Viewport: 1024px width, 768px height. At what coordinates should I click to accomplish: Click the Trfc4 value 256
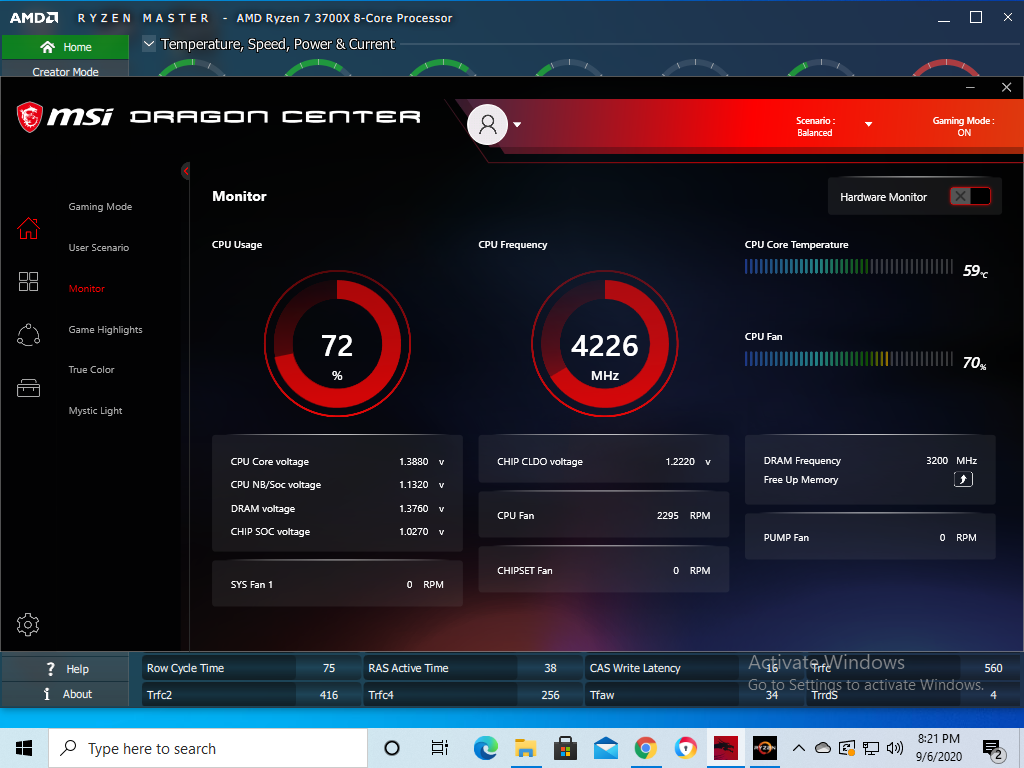550,695
